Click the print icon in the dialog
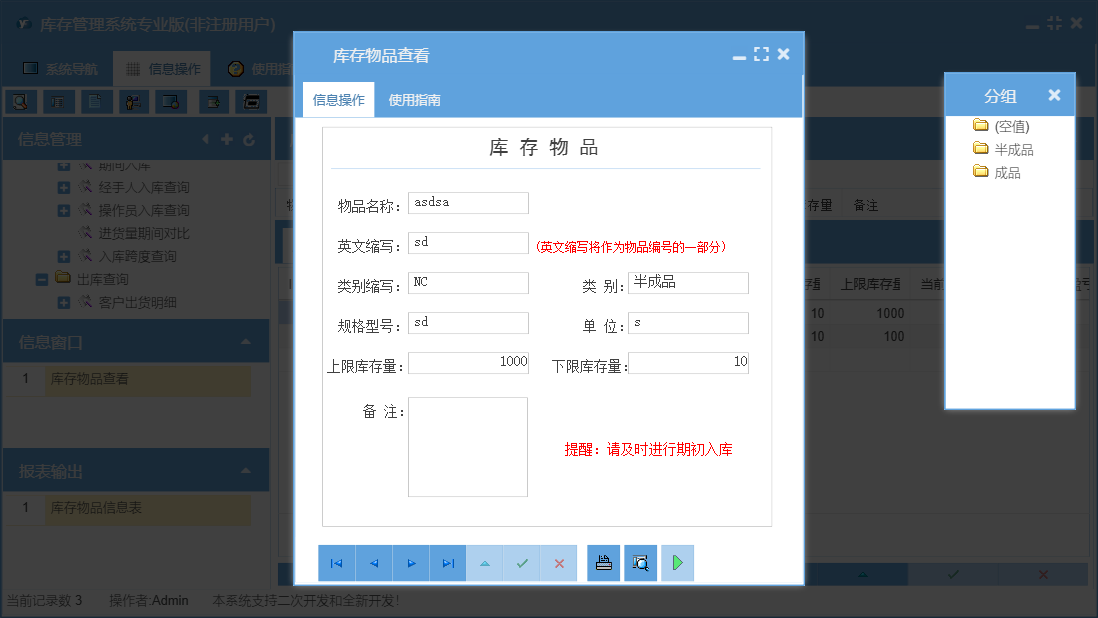 603,563
